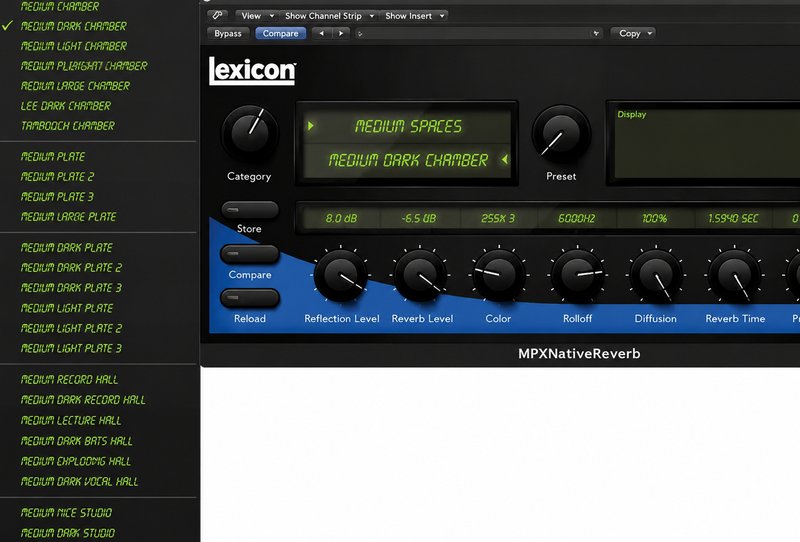The height and width of the screenshot is (542, 800).
Task: Select Medium Light Plate 3 preset
Action: click(x=71, y=348)
